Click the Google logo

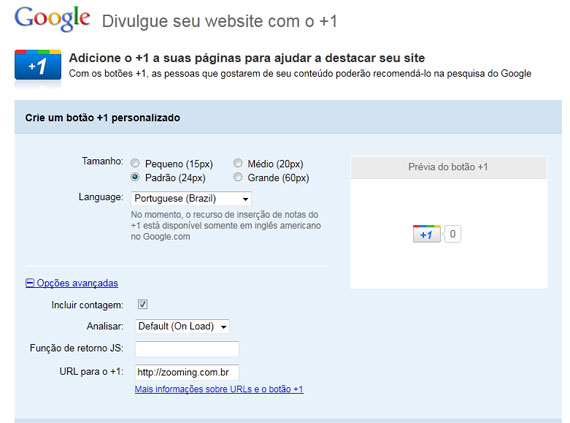click(x=52, y=19)
